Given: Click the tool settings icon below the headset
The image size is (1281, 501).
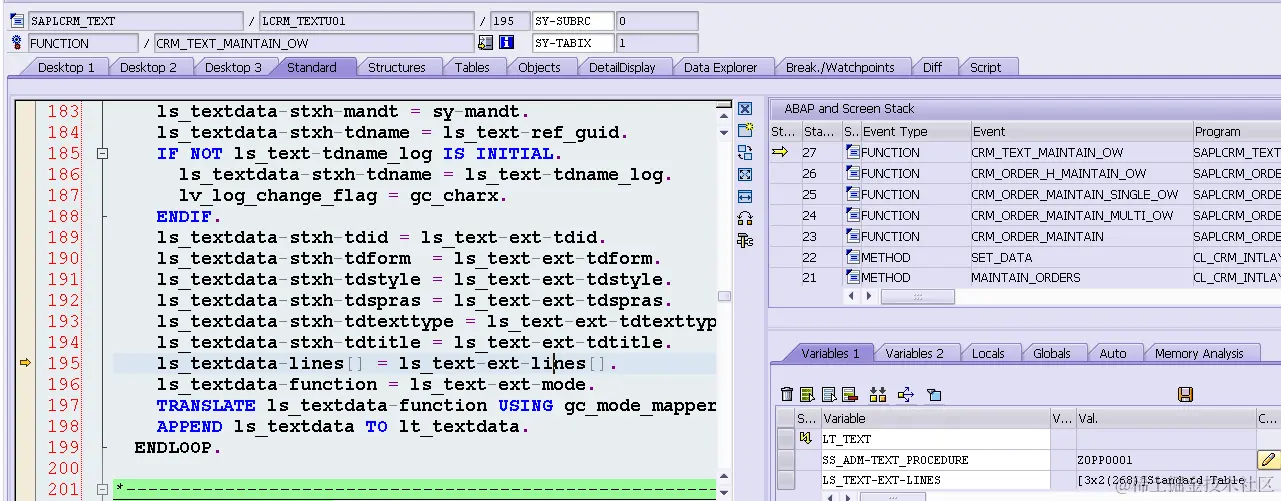Looking at the screenshot, I should coord(745,240).
